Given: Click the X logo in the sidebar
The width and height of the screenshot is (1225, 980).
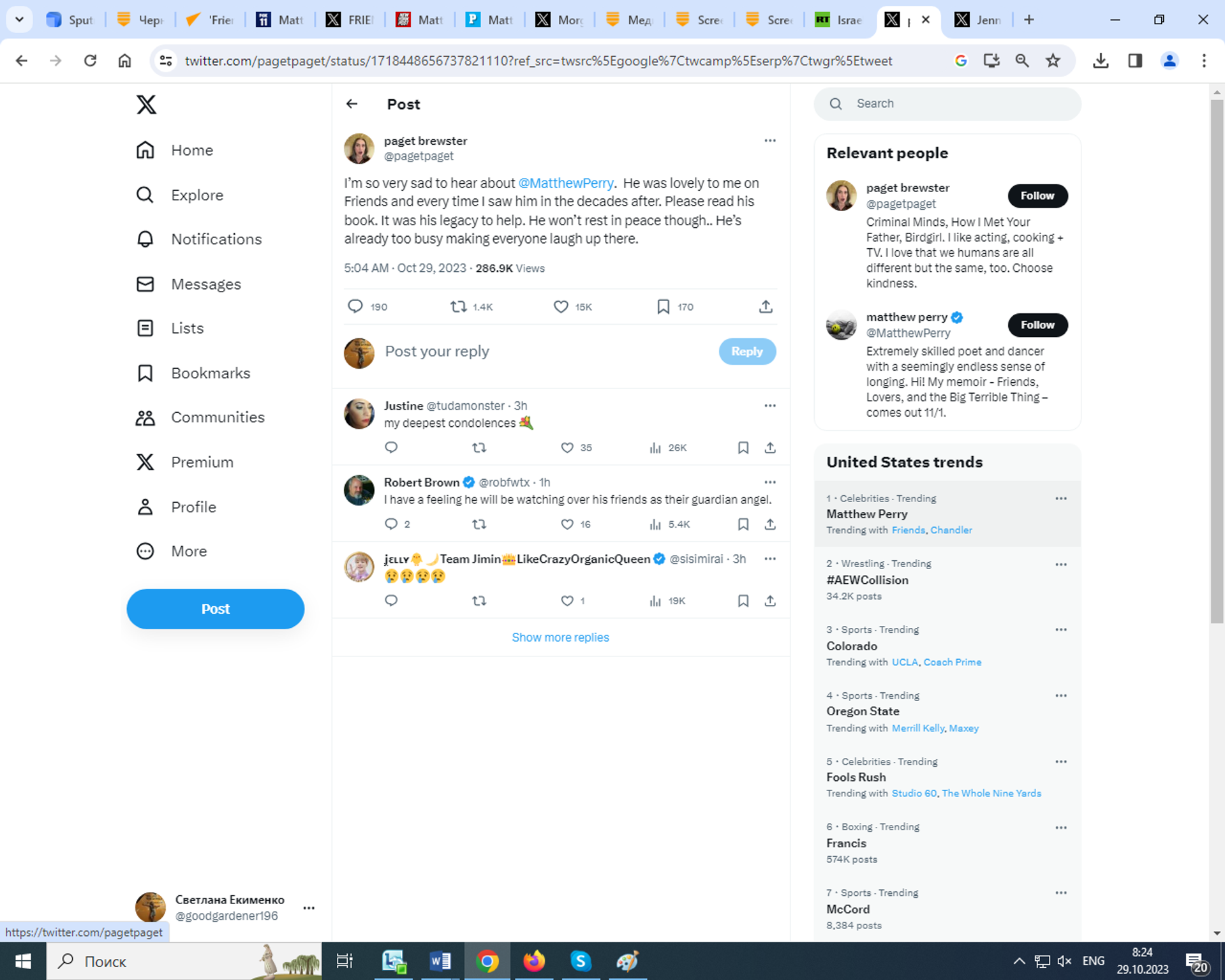Looking at the screenshot, I should (x=146, y=104).
